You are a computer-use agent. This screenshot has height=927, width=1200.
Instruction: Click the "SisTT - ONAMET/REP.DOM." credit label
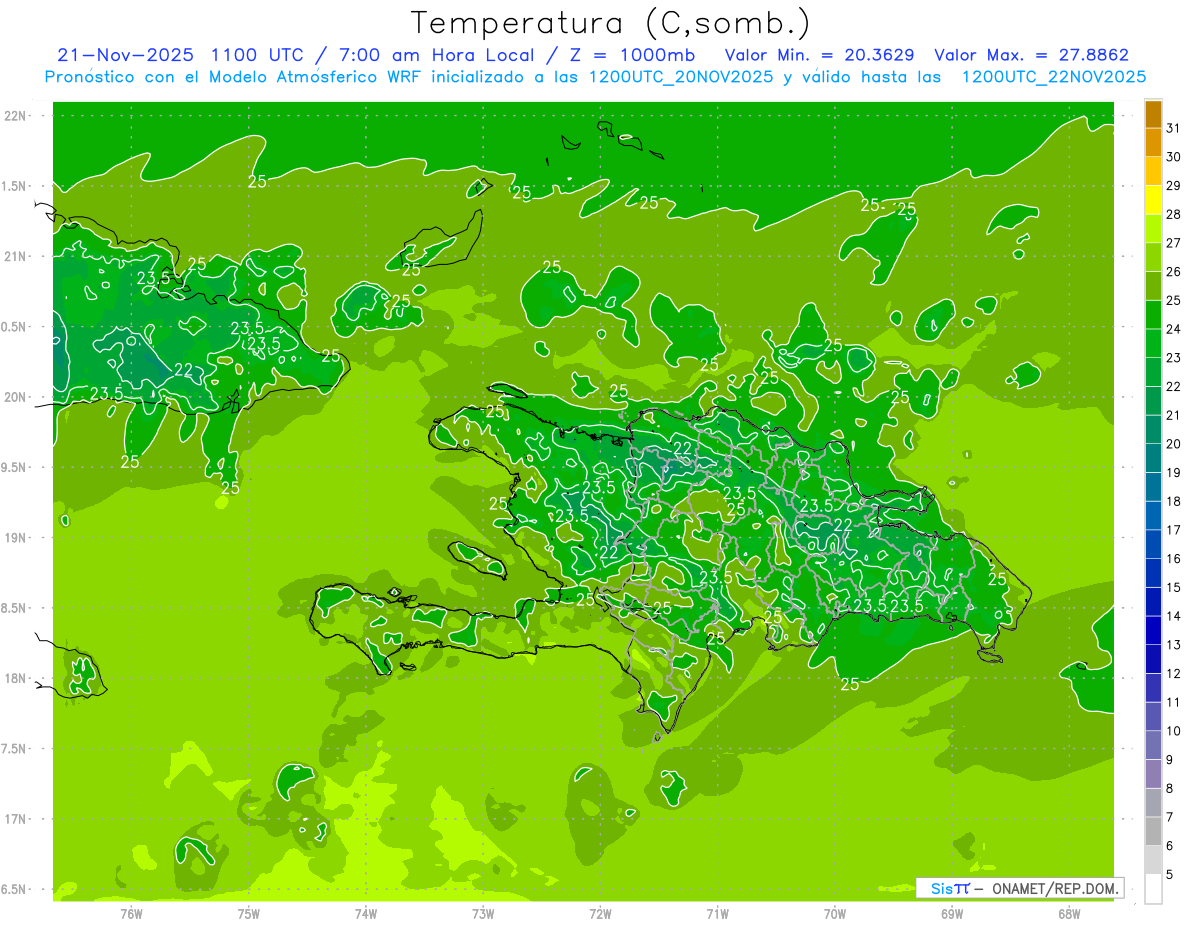(x=1019, y=888)
